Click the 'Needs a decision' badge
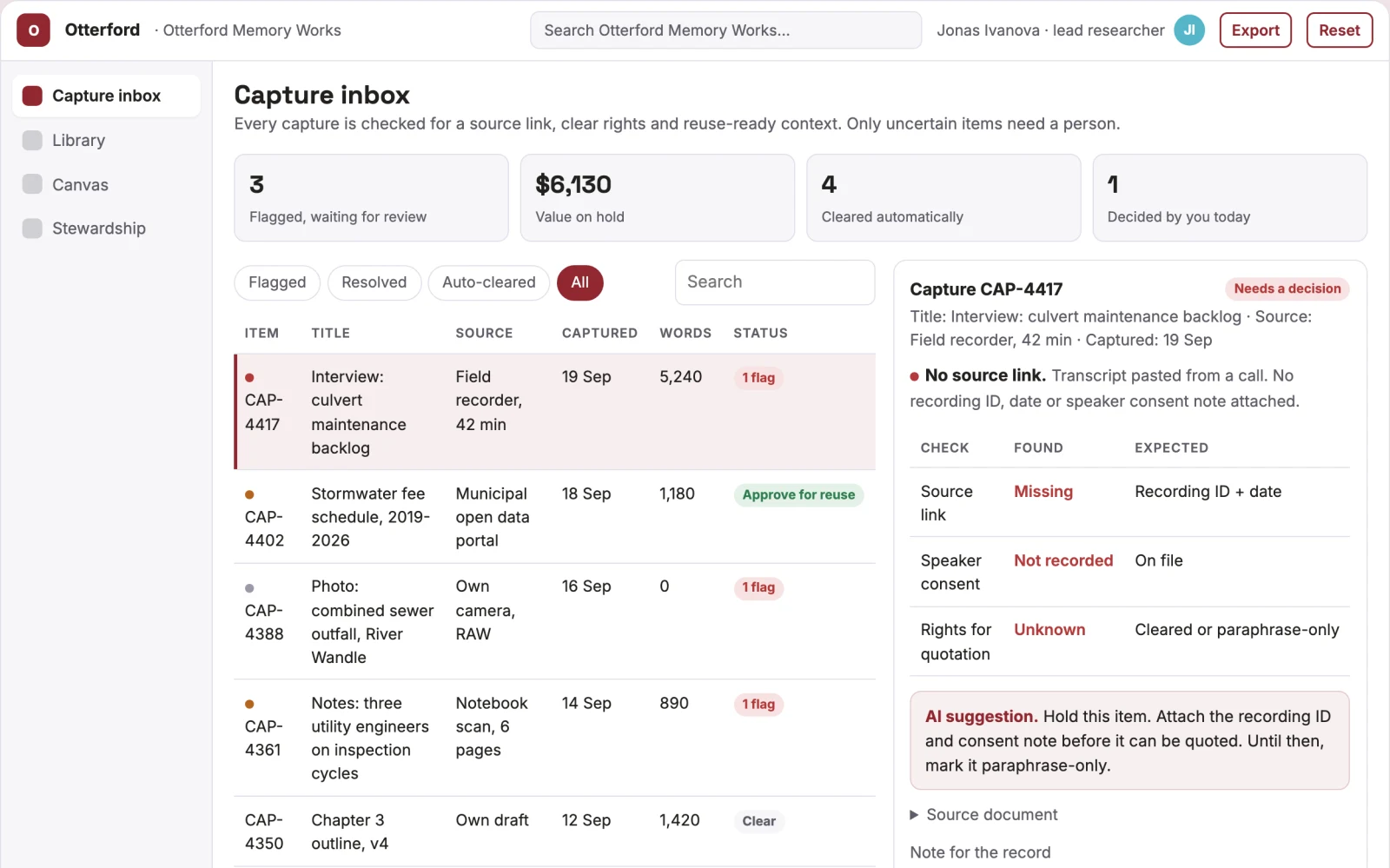Image resolution: width=1390 pixels, height=868 pixels. click(1287, 289)
